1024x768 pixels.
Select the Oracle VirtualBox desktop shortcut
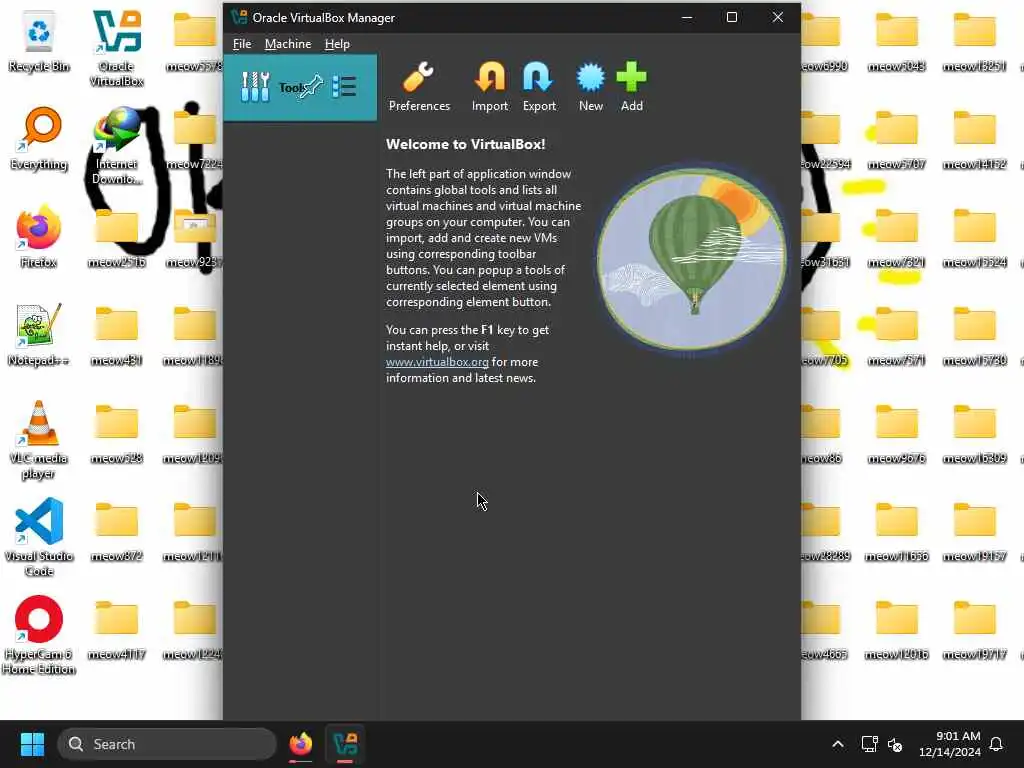(x=116, y=48)
